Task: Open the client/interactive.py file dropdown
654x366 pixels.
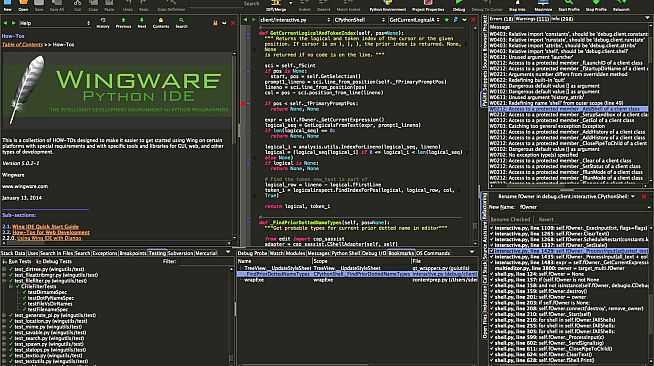Action: 294,20
